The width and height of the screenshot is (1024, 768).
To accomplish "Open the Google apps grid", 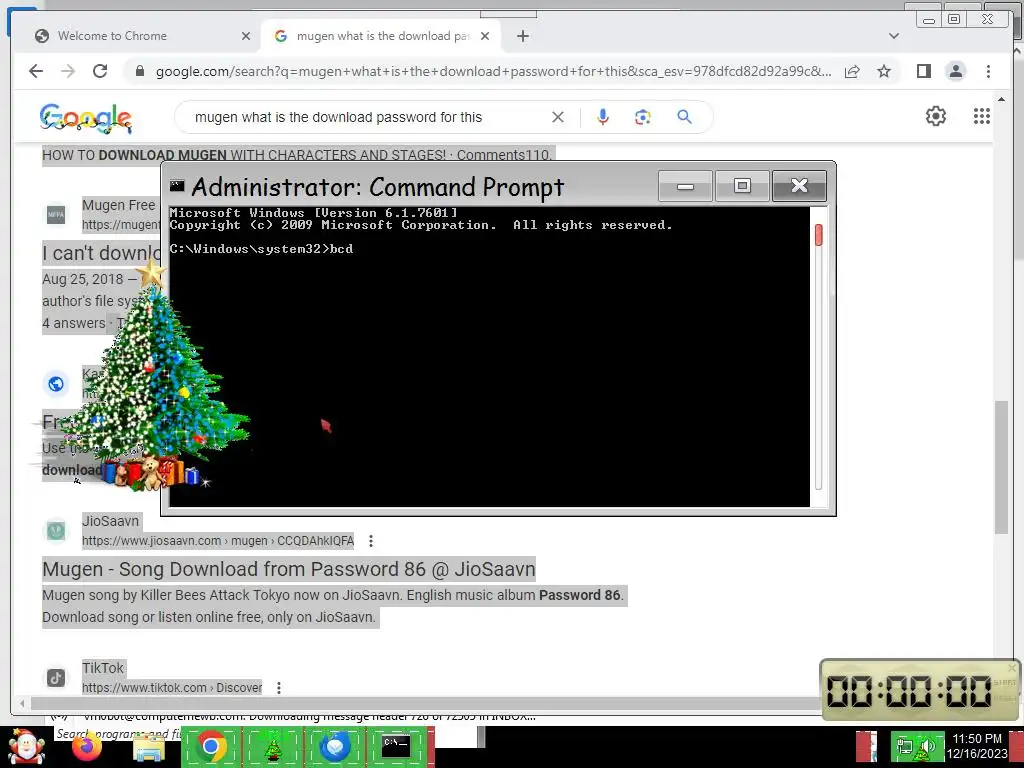I will click(x=982, y=116).
